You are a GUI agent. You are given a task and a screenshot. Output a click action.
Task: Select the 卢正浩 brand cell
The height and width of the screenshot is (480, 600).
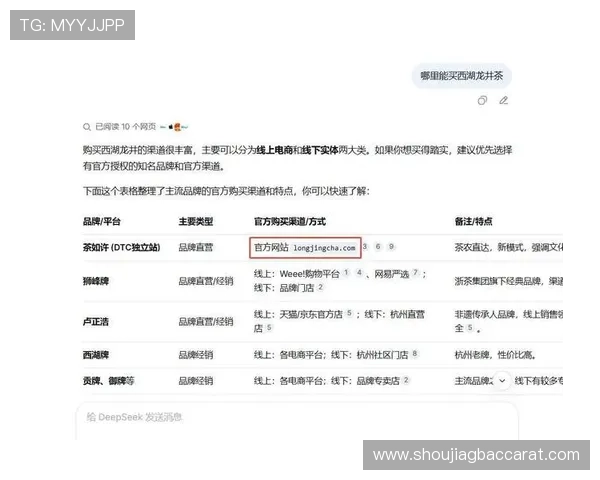[x=96, y=322]
